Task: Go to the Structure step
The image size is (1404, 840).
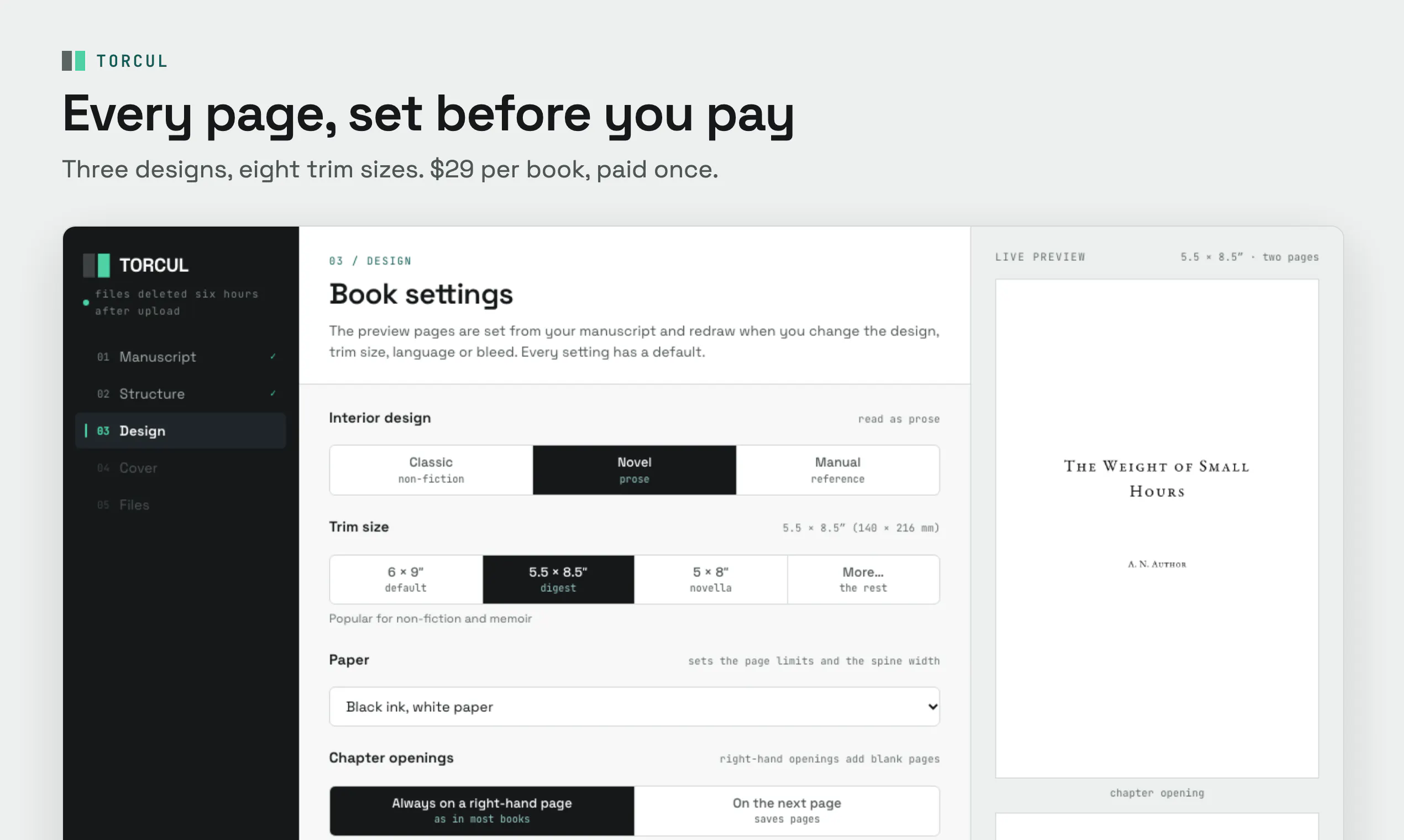Action: pyautogui.click(x=181, y=393)
